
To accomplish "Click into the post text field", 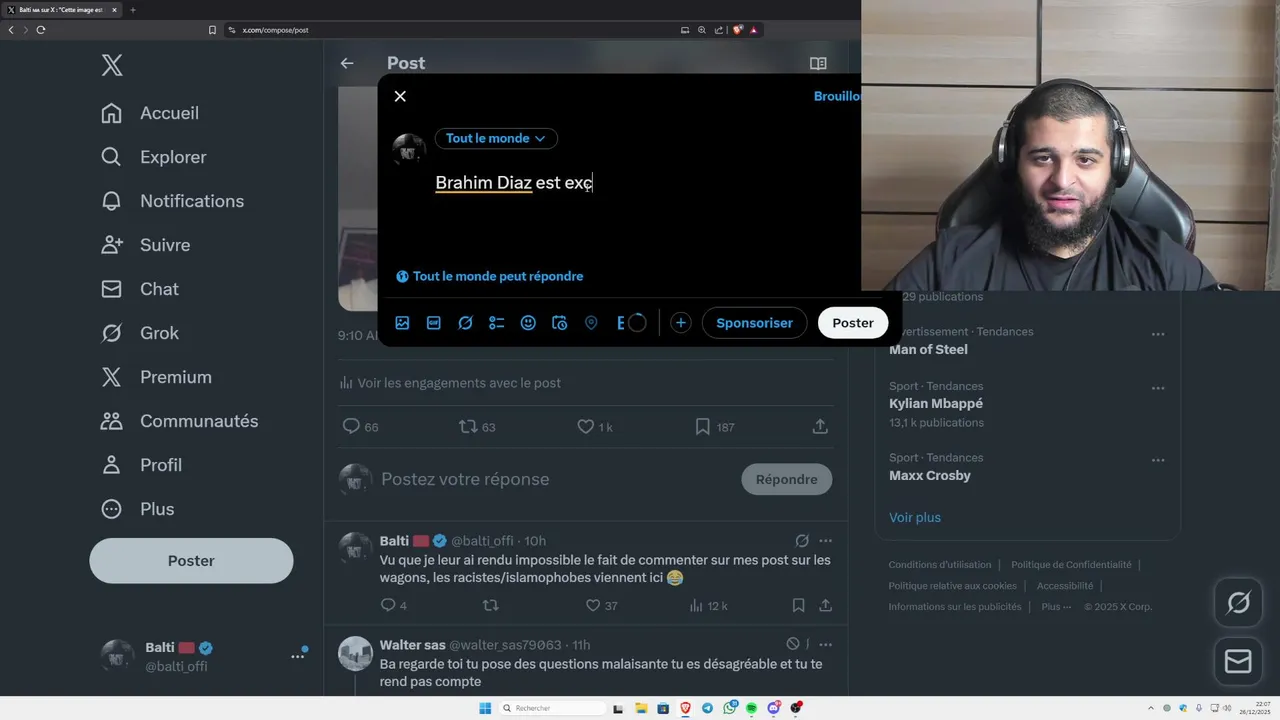I will (x=640, y=183).
